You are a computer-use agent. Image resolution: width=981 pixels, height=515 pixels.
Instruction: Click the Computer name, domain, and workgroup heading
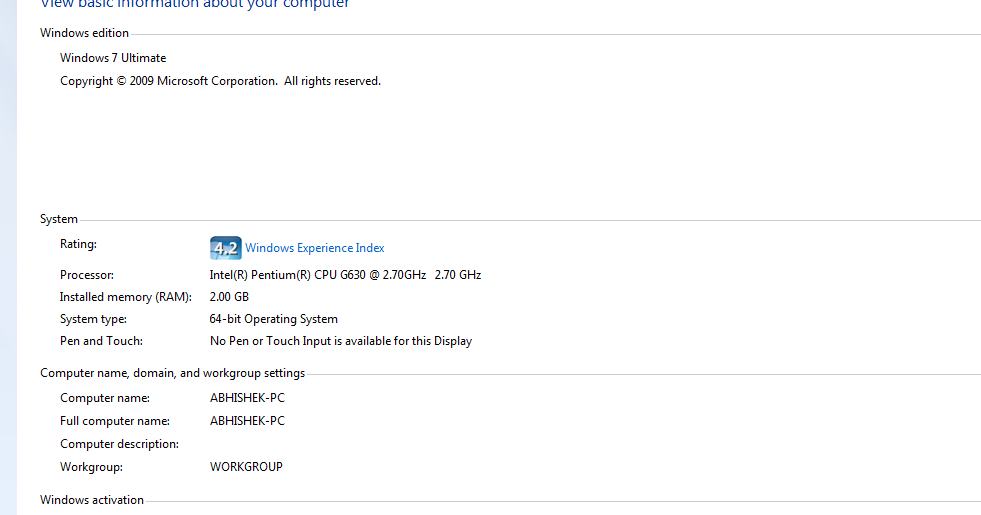pyautogui.click(x=173, y=373)
